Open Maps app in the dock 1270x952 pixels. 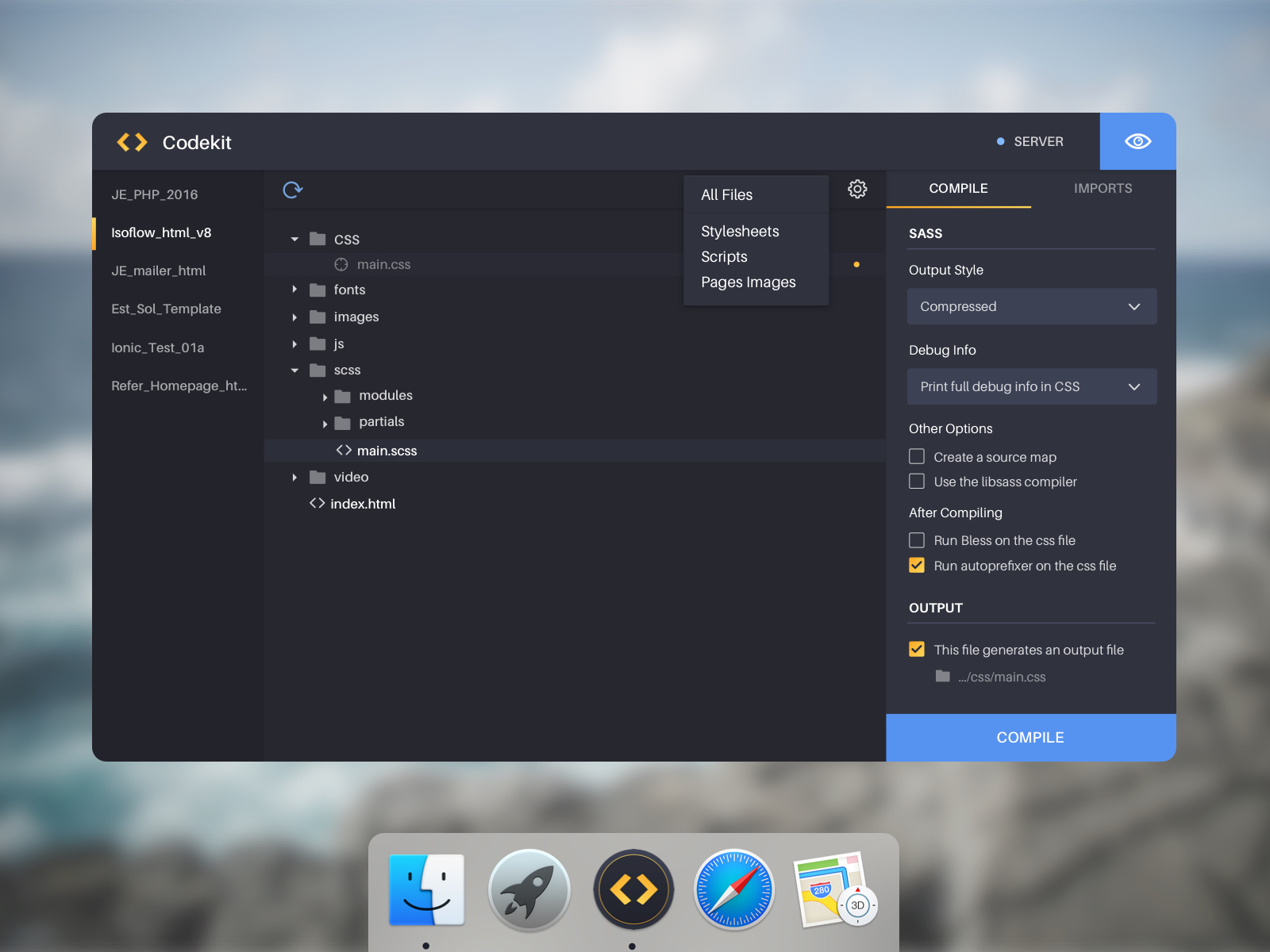(834, 889)
